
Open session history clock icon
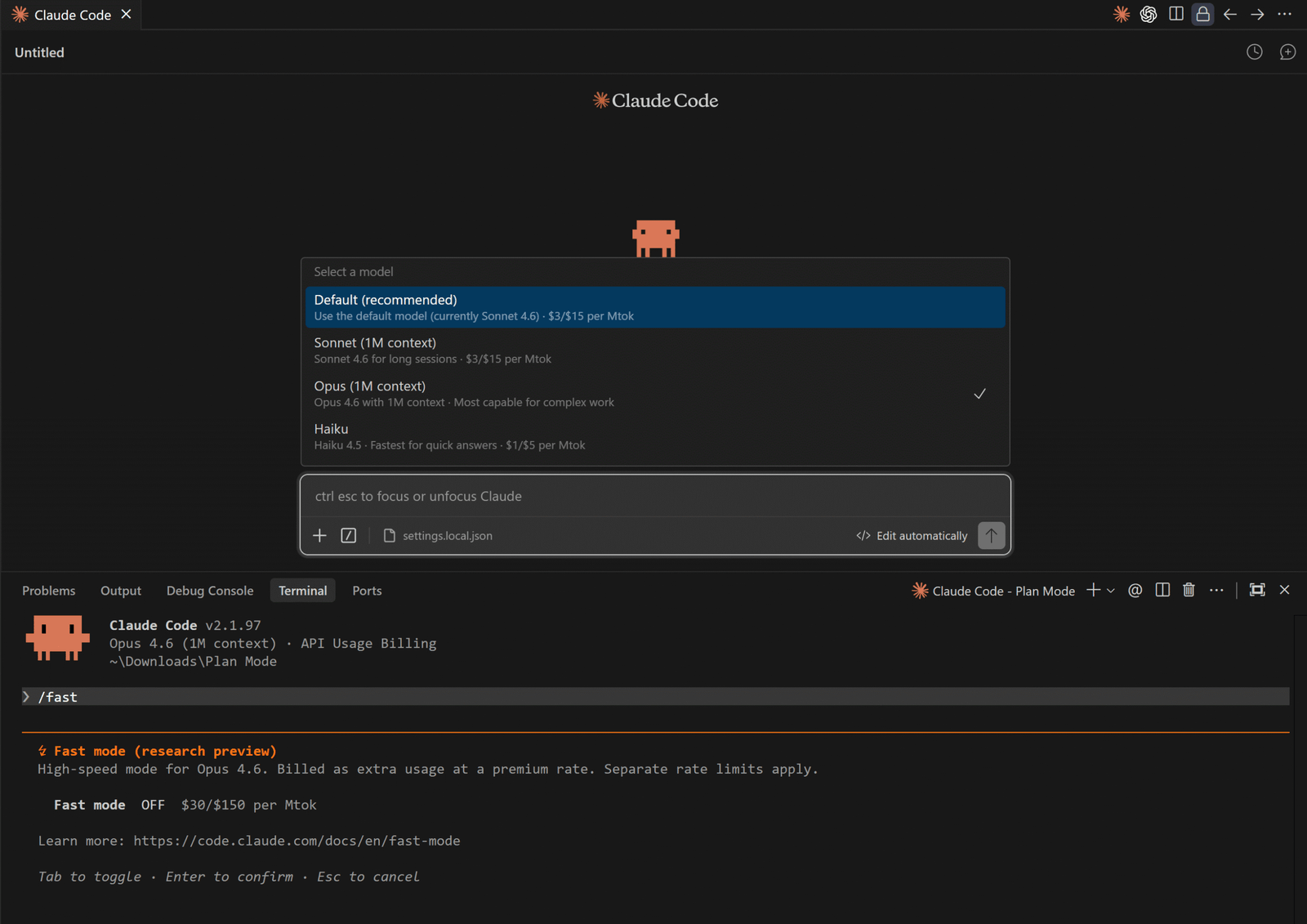coord(1254,52)
